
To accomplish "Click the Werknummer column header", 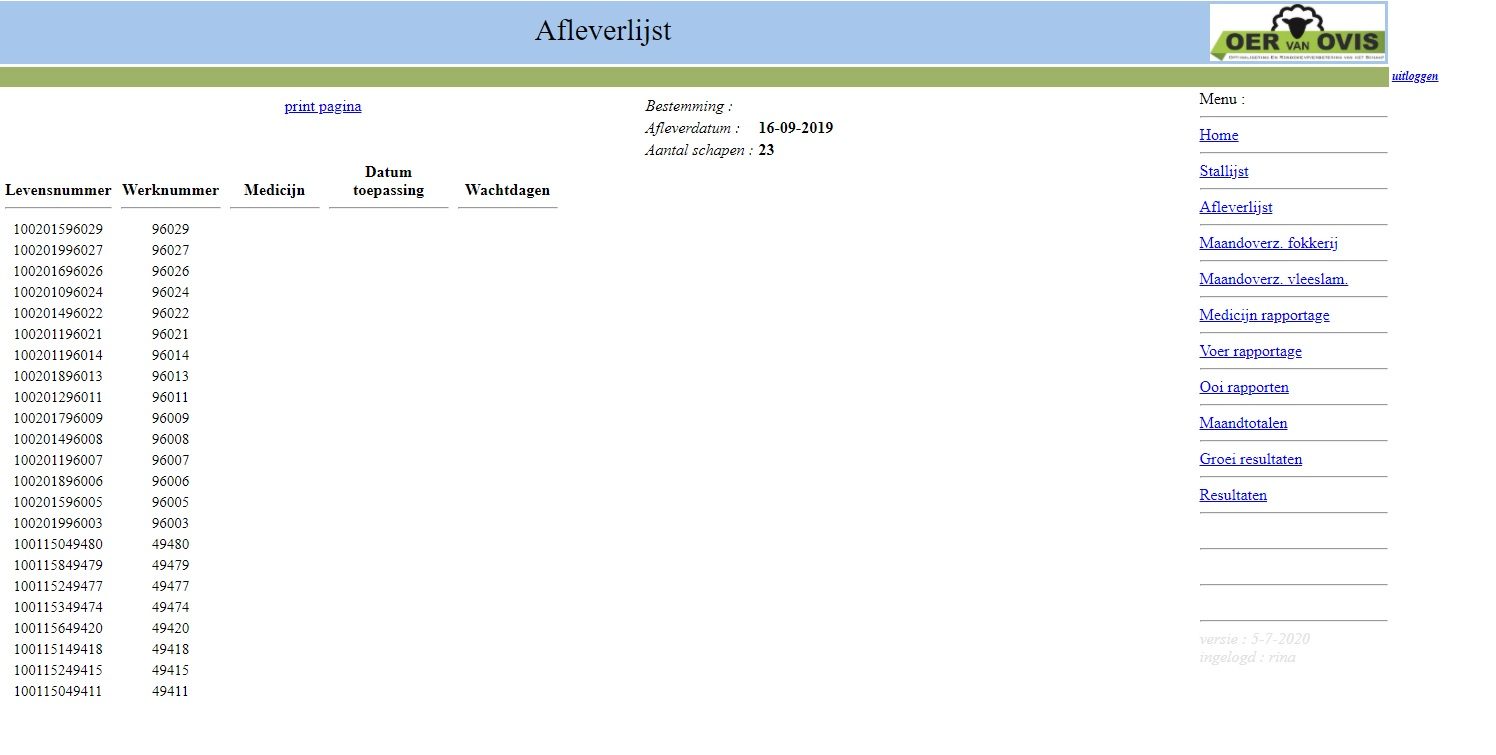I will (170, 190).
